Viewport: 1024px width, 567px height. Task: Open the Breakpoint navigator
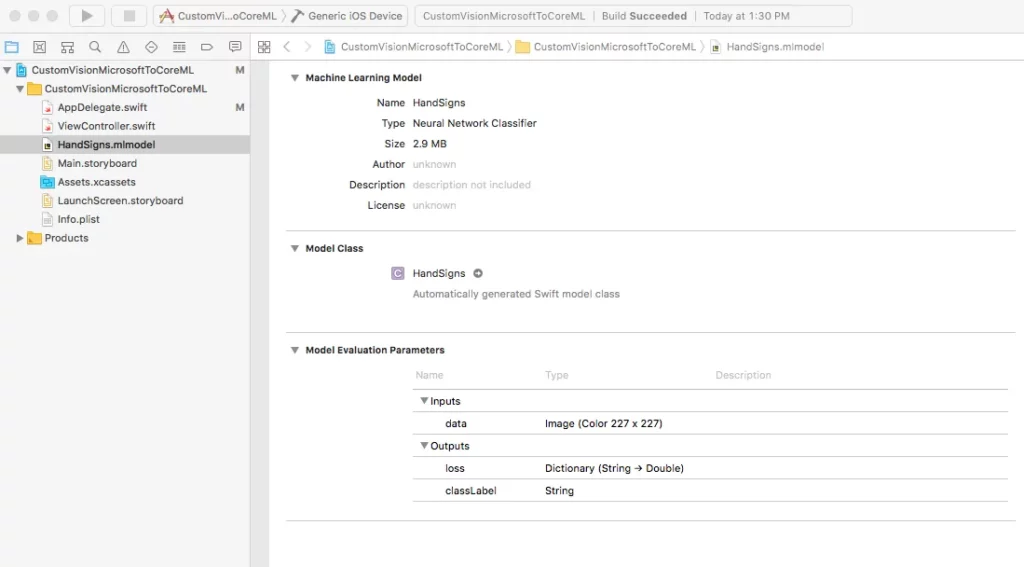pyautogui.click(x=207, y=47)
